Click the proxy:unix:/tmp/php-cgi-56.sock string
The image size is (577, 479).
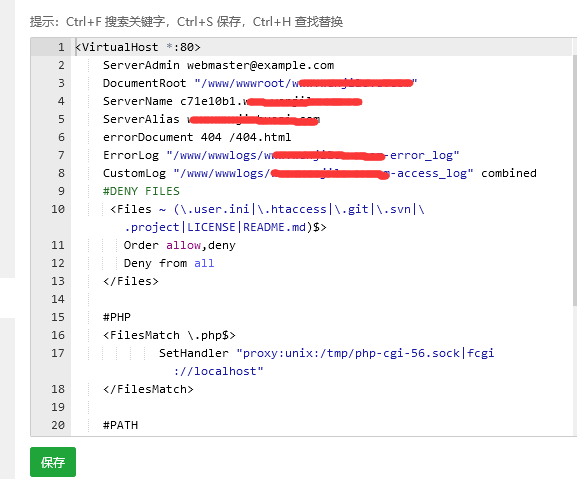[351, 354]
